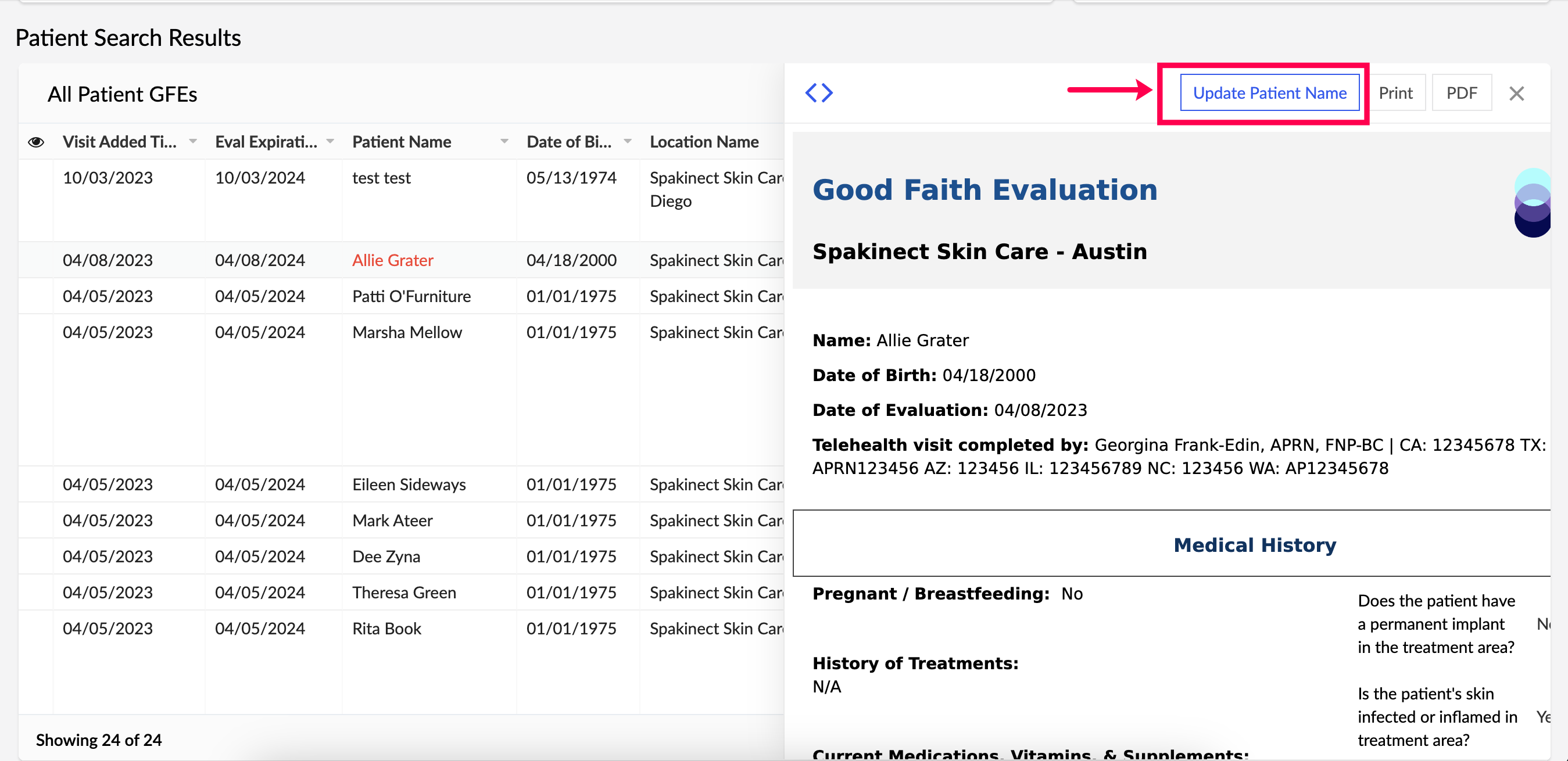
Task: Select patient Theresa Green
Action: pyautogui.click(x=404, y=592)
